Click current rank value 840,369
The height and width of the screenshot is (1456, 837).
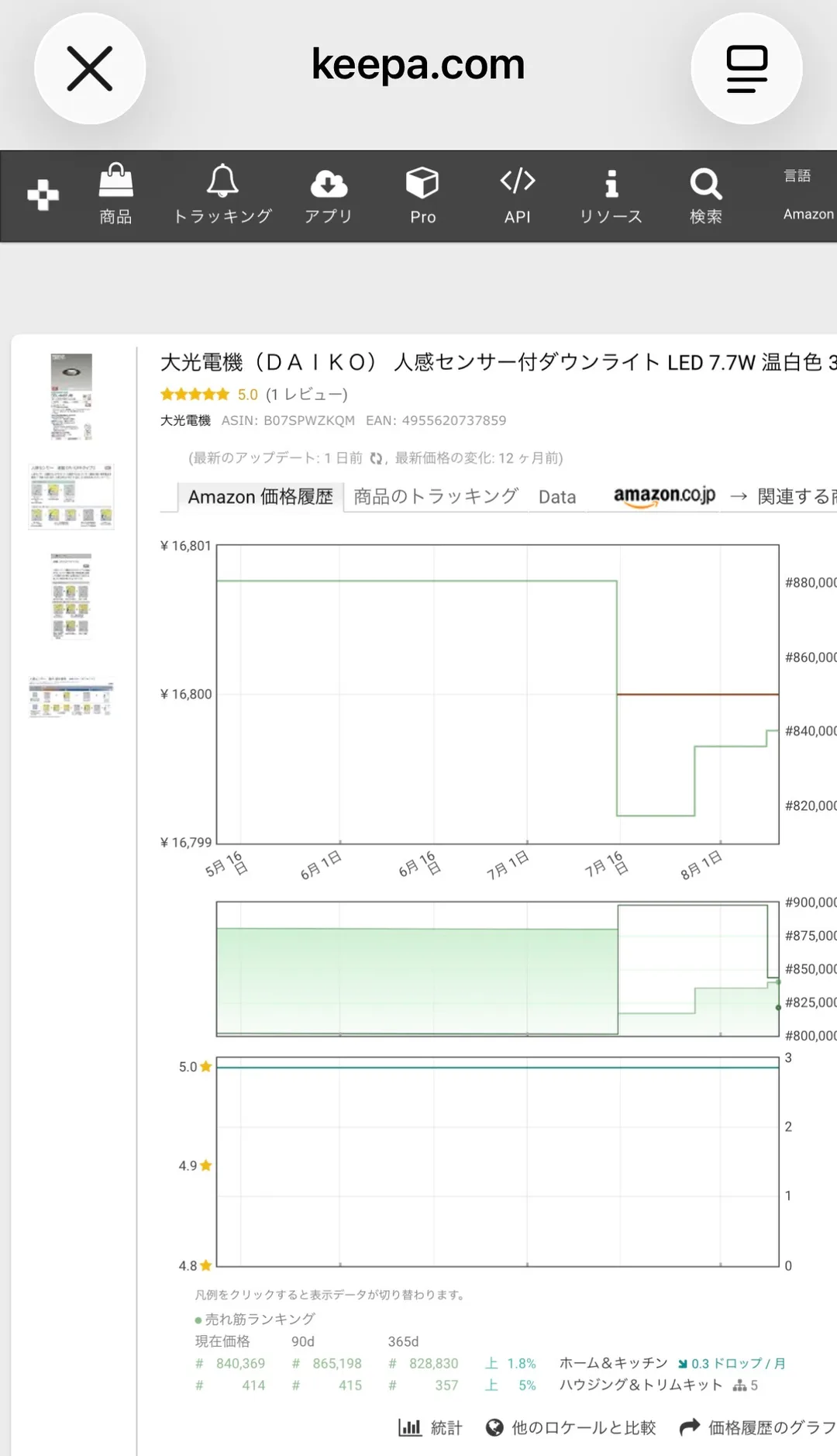pos(240,1363)
